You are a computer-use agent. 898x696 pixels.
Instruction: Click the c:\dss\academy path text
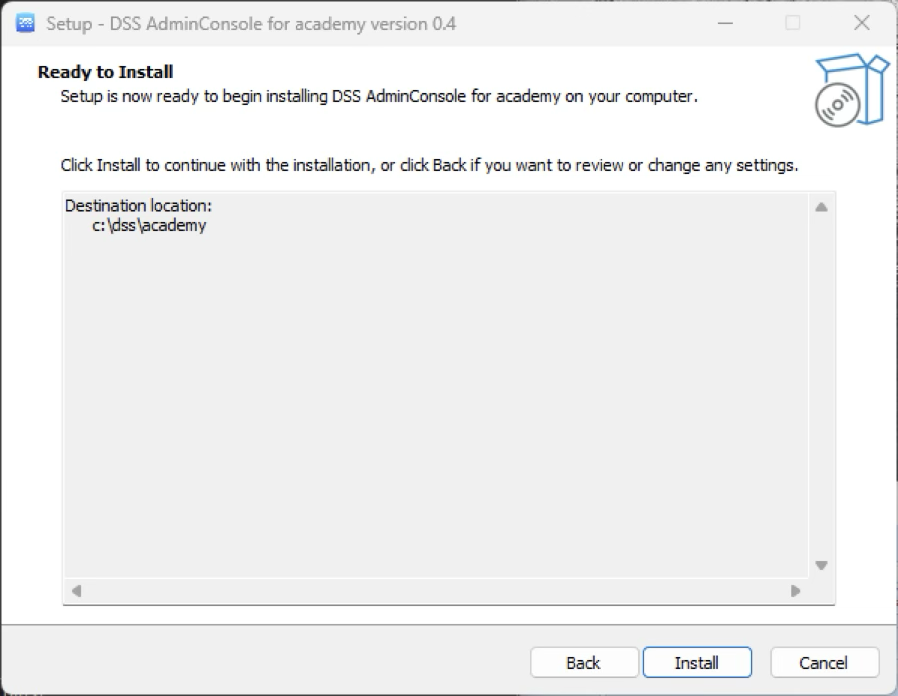(x=149, y=225)
